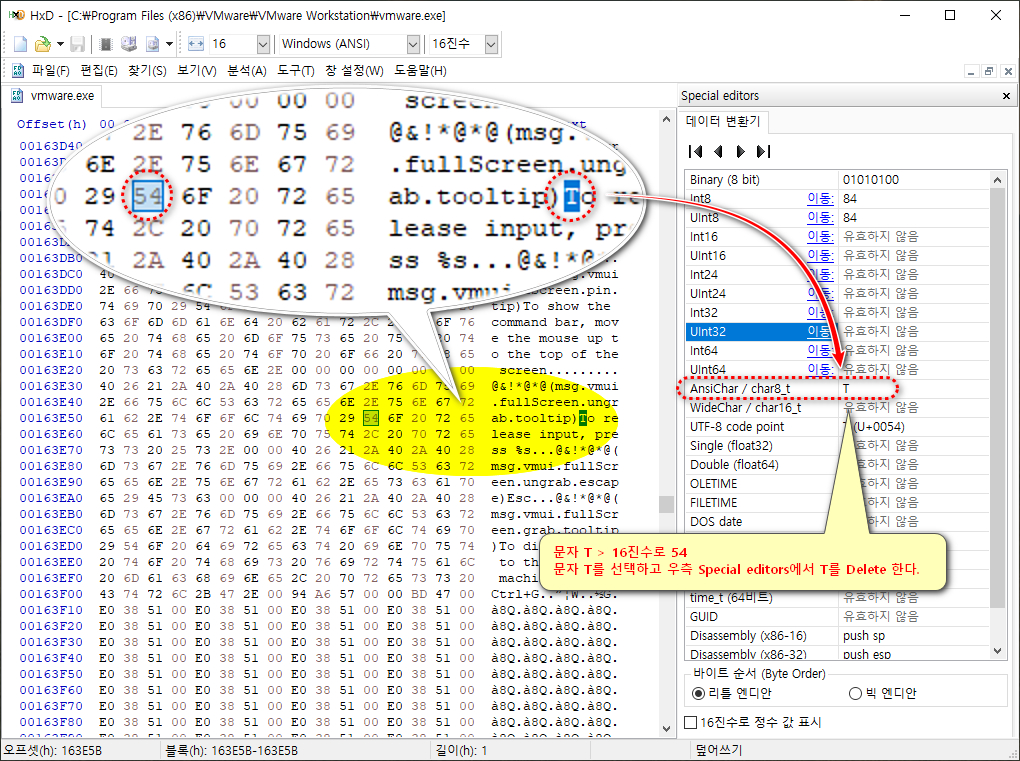Open the Windows (ANSI) encoding dropdown

[x=412, y=44]
